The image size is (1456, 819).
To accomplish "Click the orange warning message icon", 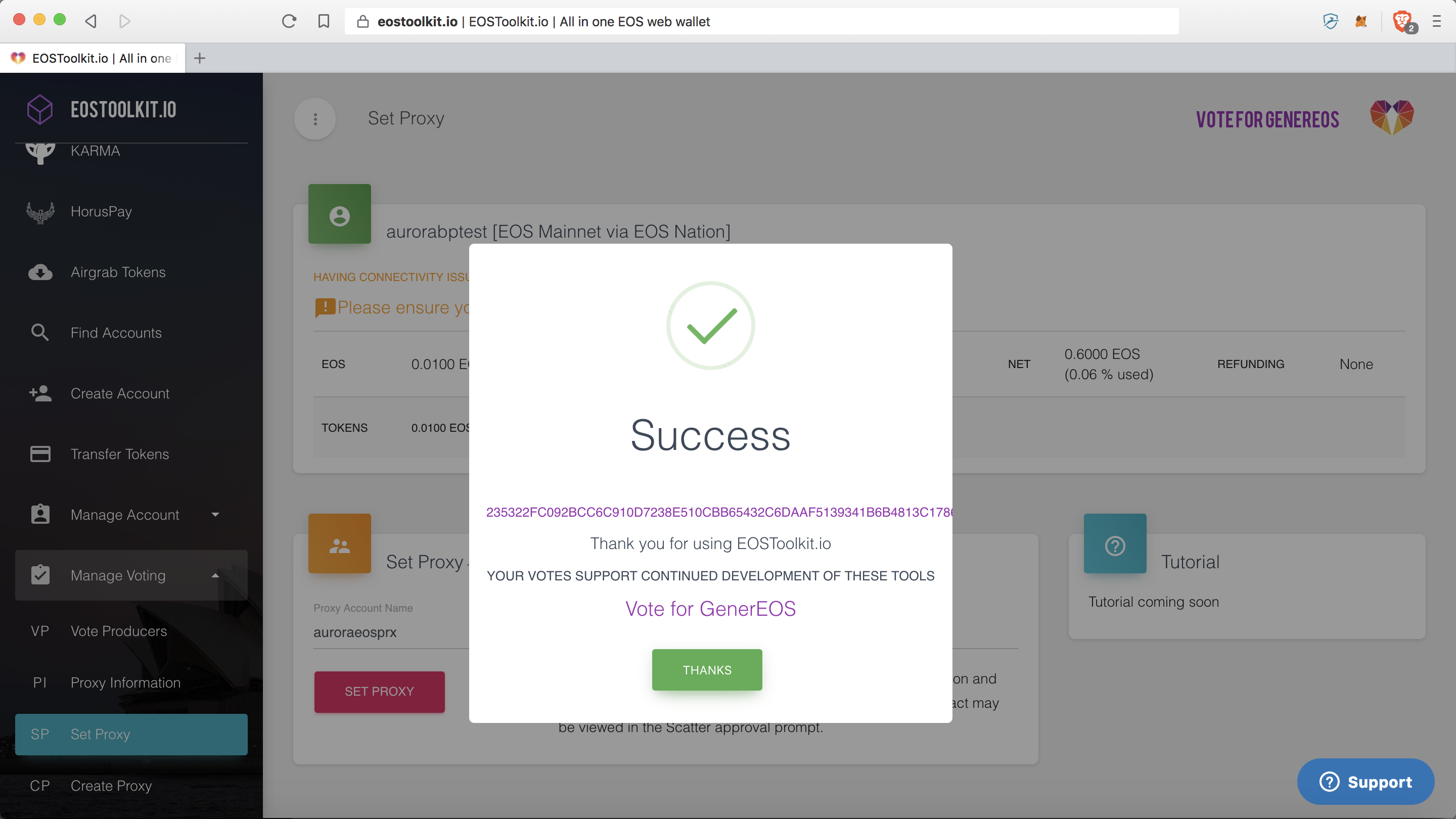I will coord(325,308).
